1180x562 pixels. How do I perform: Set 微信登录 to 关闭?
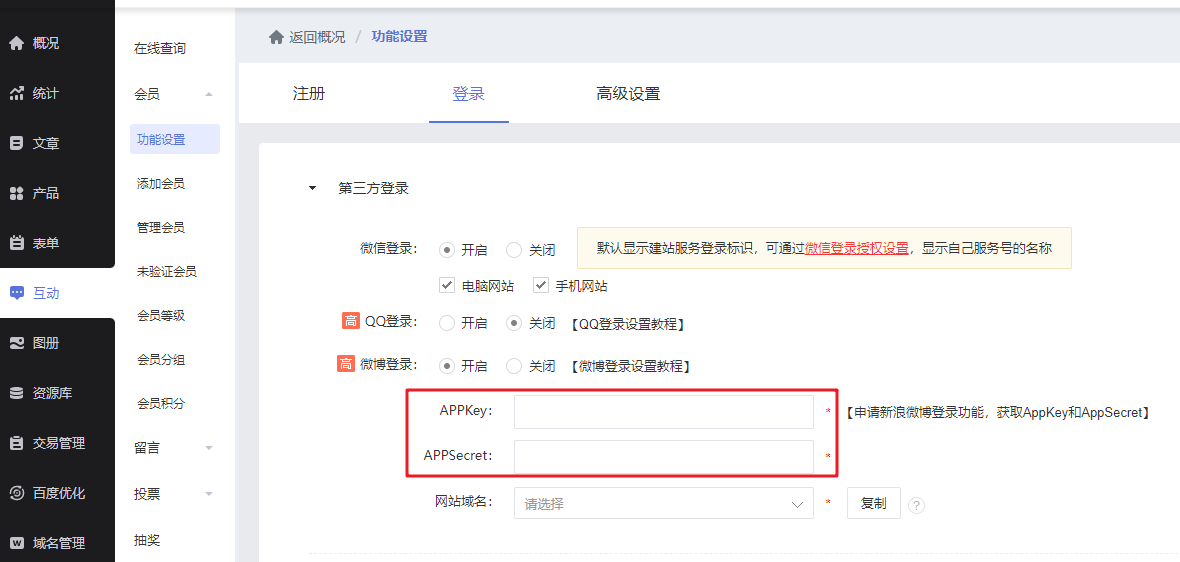[x=514, y=250]
